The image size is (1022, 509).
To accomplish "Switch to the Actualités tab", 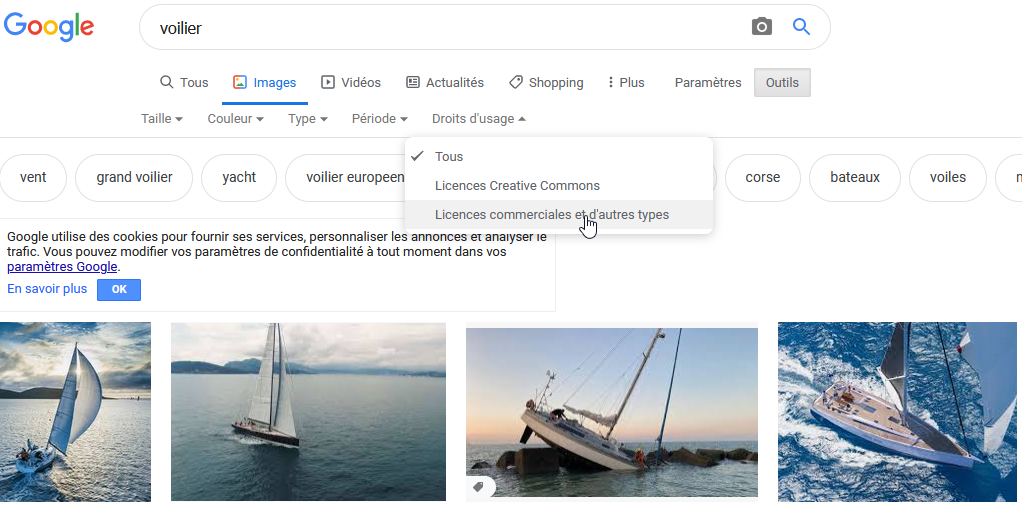I will click(444, 83).
